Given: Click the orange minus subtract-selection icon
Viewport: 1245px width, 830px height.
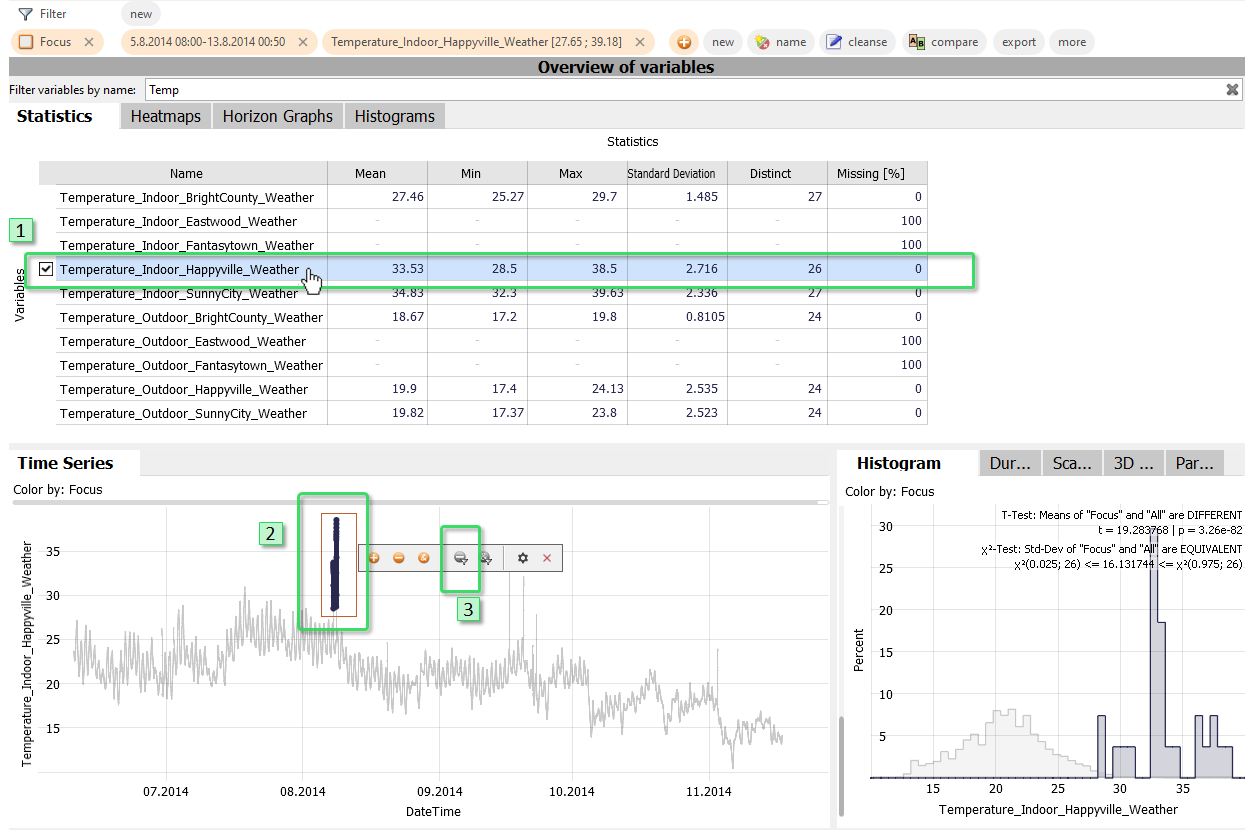Looking at the screenshot, I should [398, 558].
